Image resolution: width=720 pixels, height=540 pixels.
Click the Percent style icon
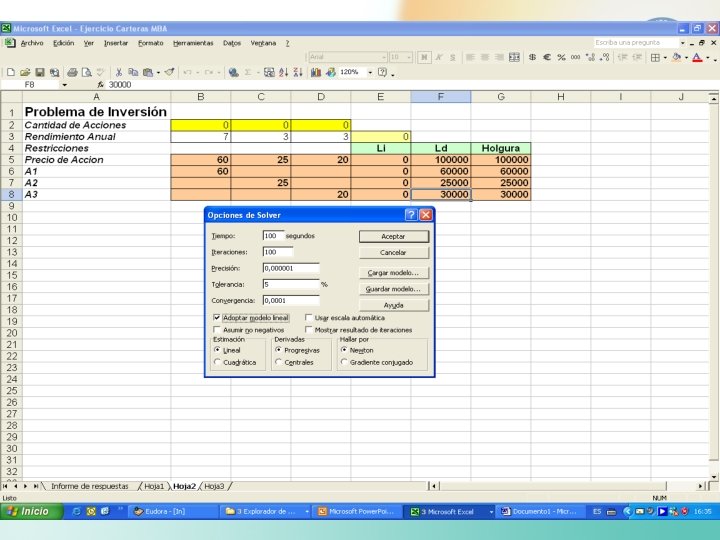pos(561,57)
